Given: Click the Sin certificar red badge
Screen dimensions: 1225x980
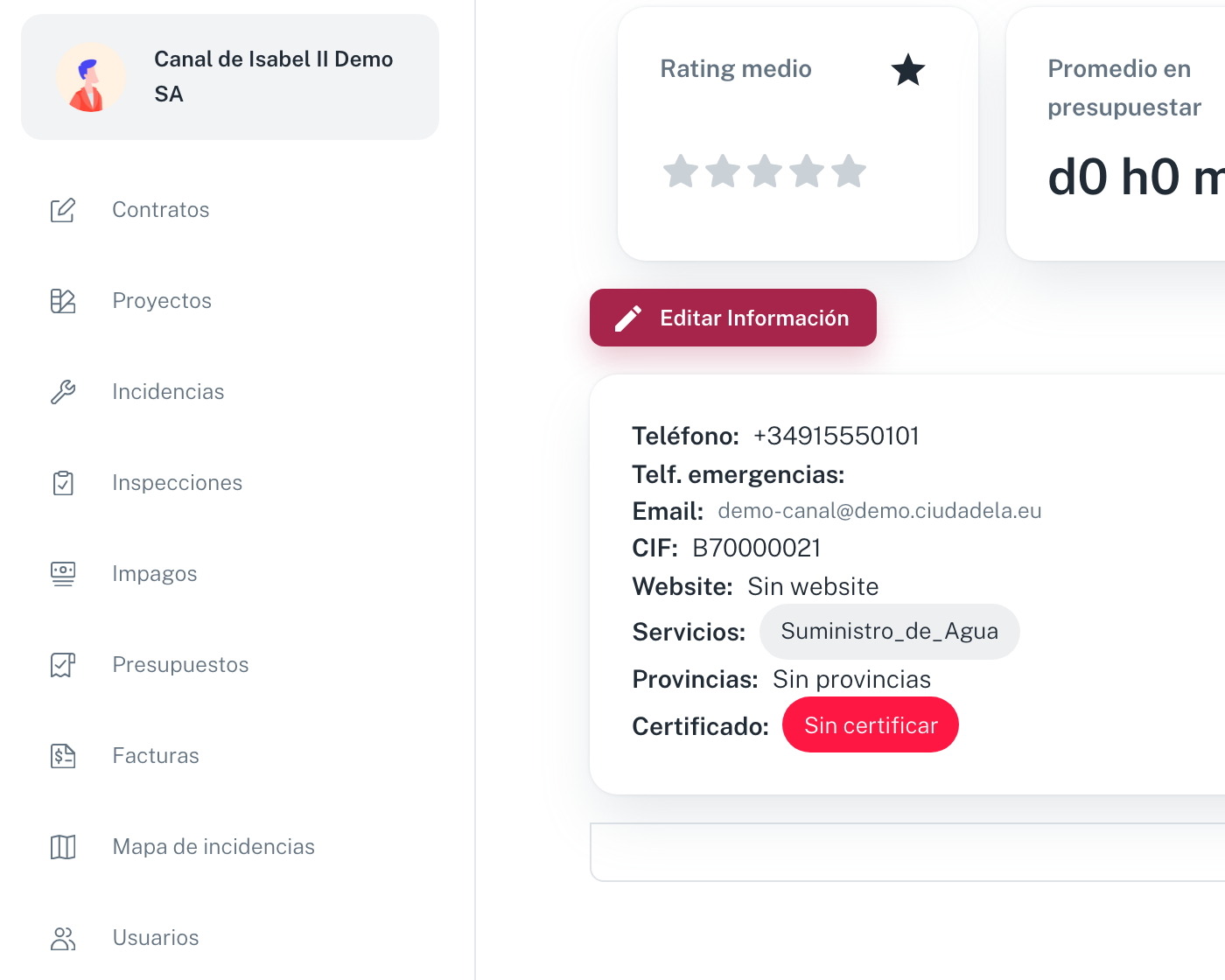Looking at the screenshot, I should coord(871,724).
